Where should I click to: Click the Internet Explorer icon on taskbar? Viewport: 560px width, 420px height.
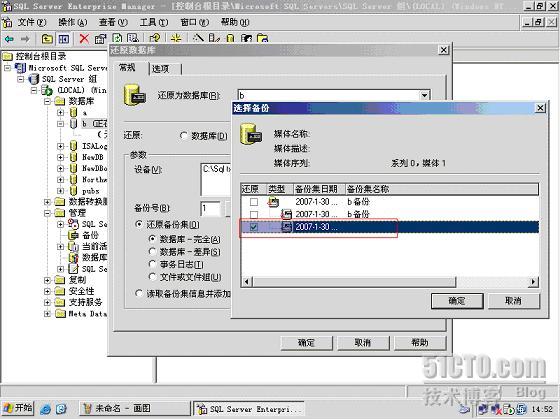point(45,409)
